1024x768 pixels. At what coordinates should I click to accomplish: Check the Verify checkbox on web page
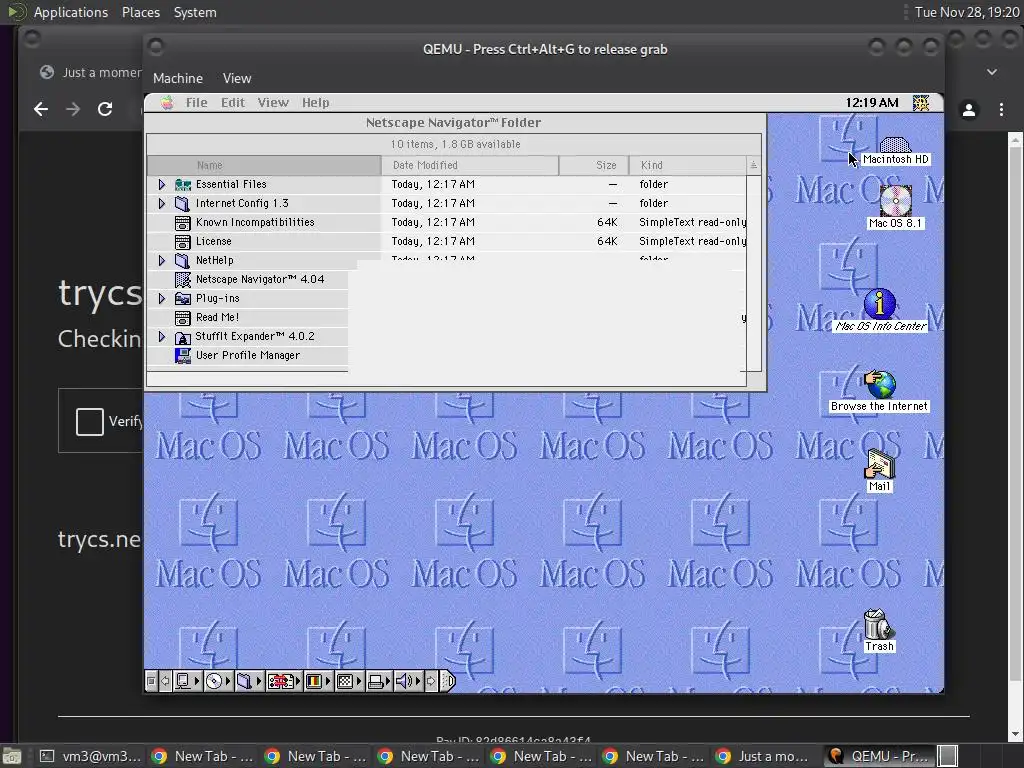(x=90, y=421)
